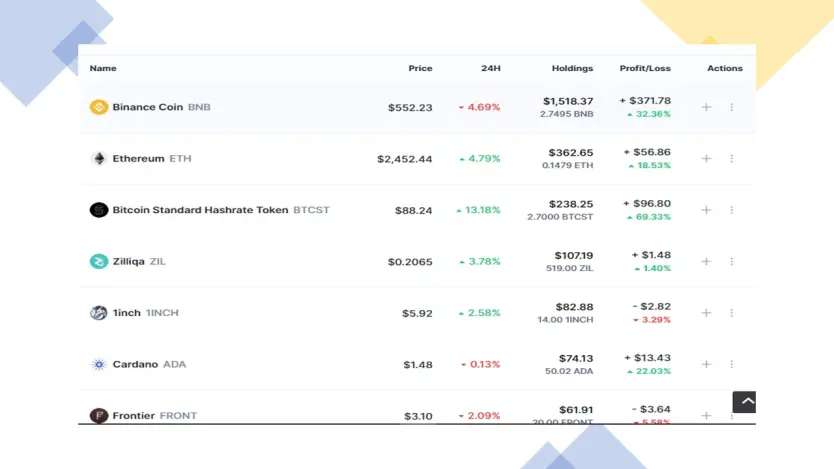Click the 13.18% 24H change
Screen dimensions: 834x469
point(478,210)
